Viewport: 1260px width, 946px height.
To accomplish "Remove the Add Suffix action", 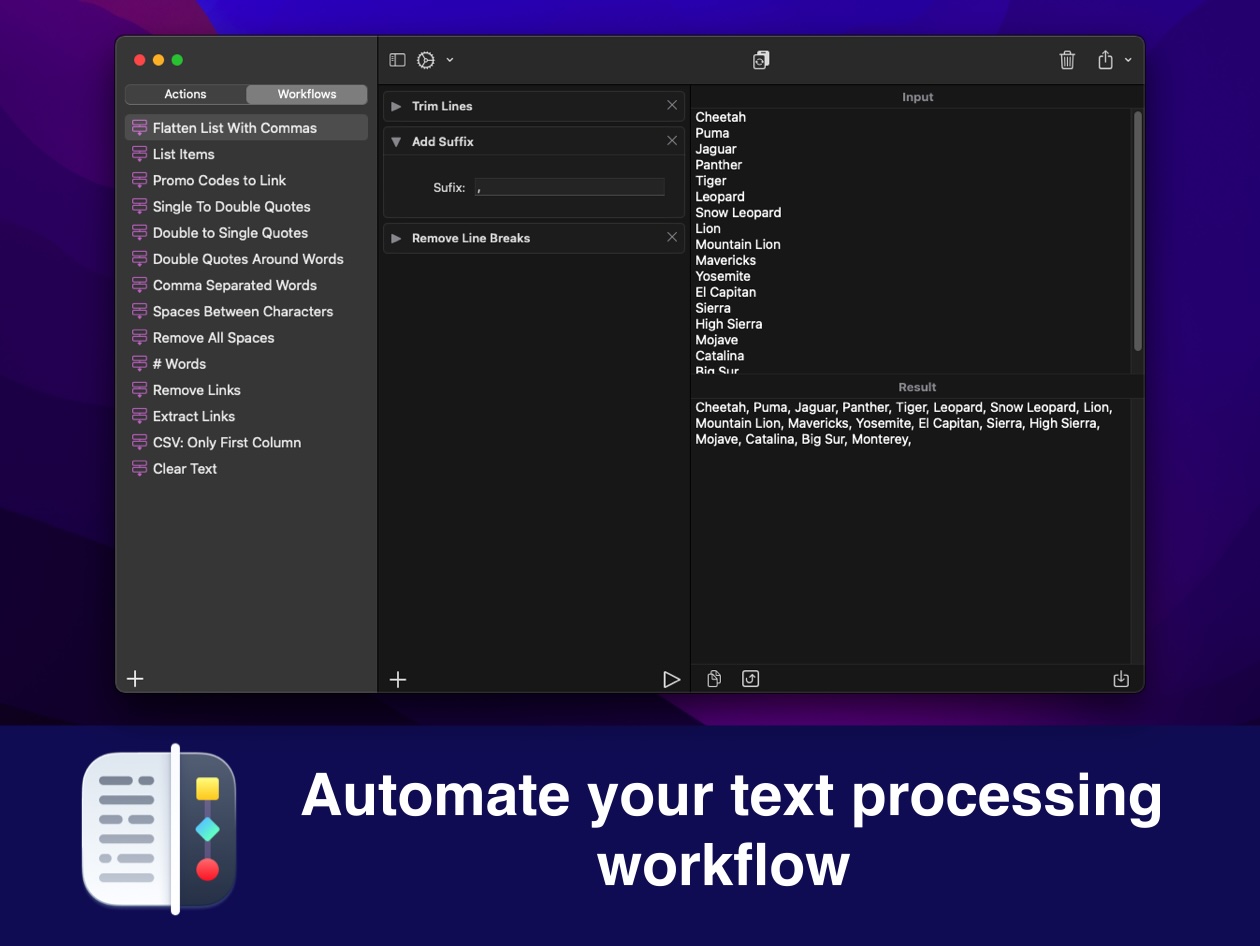I will [x=672, y=141].
